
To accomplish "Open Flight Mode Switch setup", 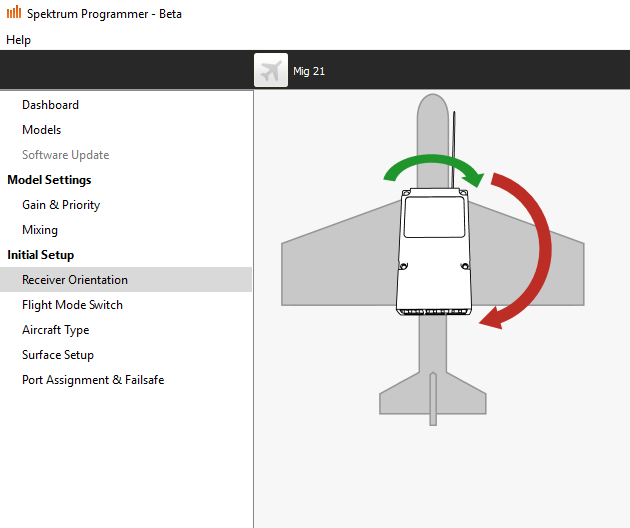I will [x=72, y=305].
